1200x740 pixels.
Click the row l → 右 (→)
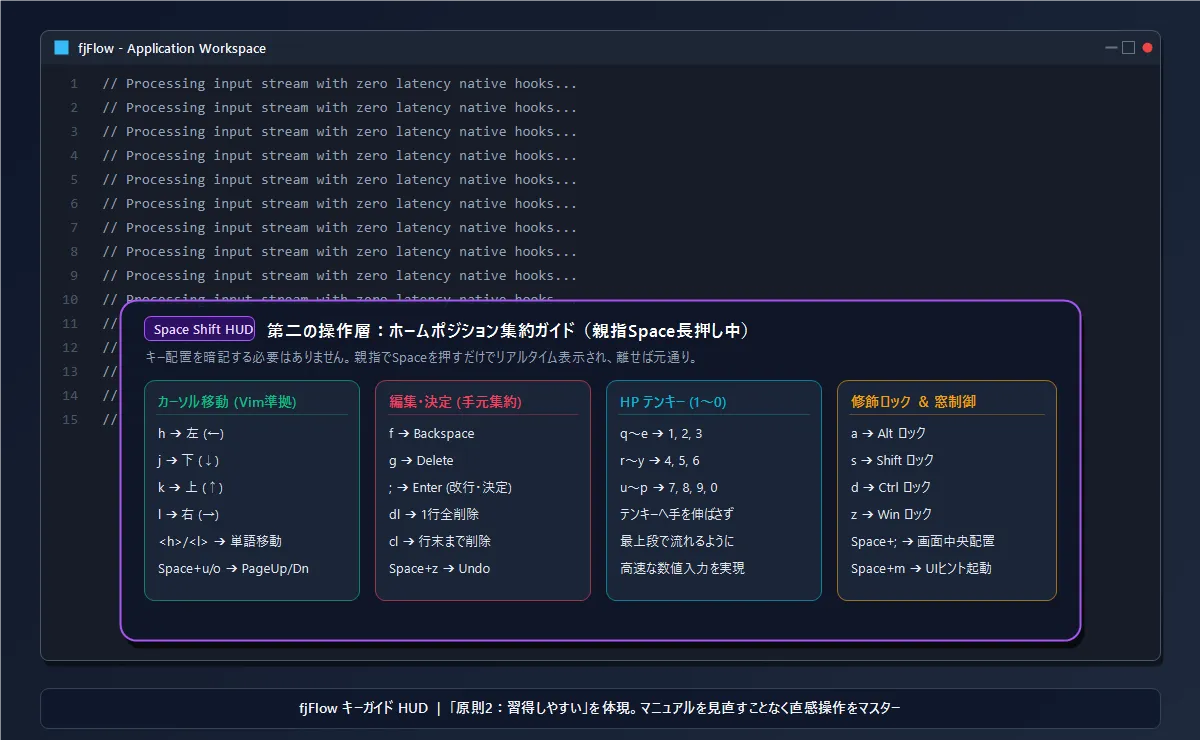click(188, 515)
